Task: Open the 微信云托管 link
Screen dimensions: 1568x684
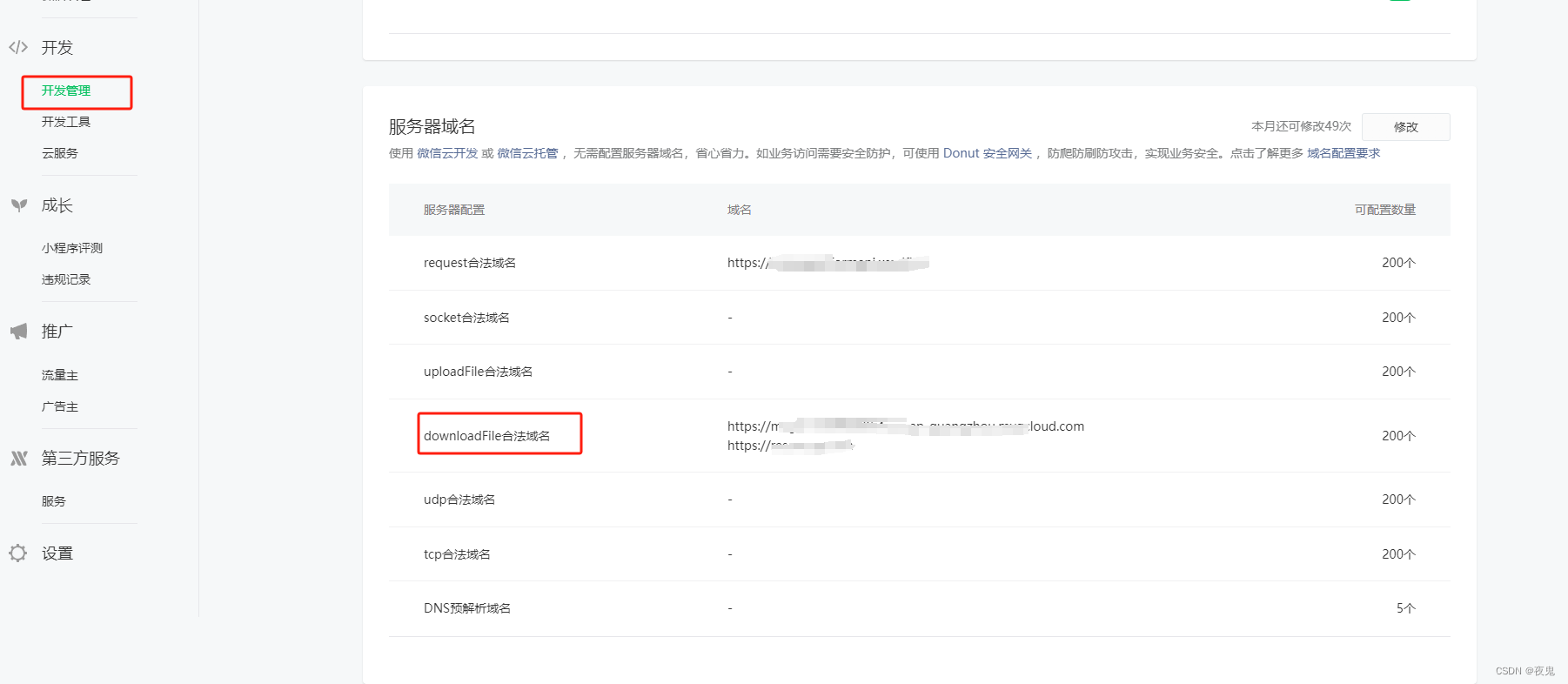Action: pyautogui.click(x=527, y=153)
